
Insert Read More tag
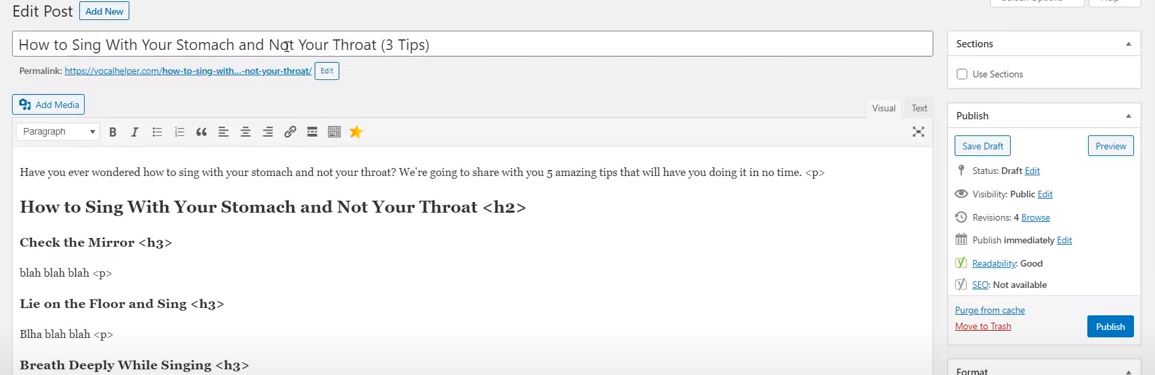pos(312,132)
